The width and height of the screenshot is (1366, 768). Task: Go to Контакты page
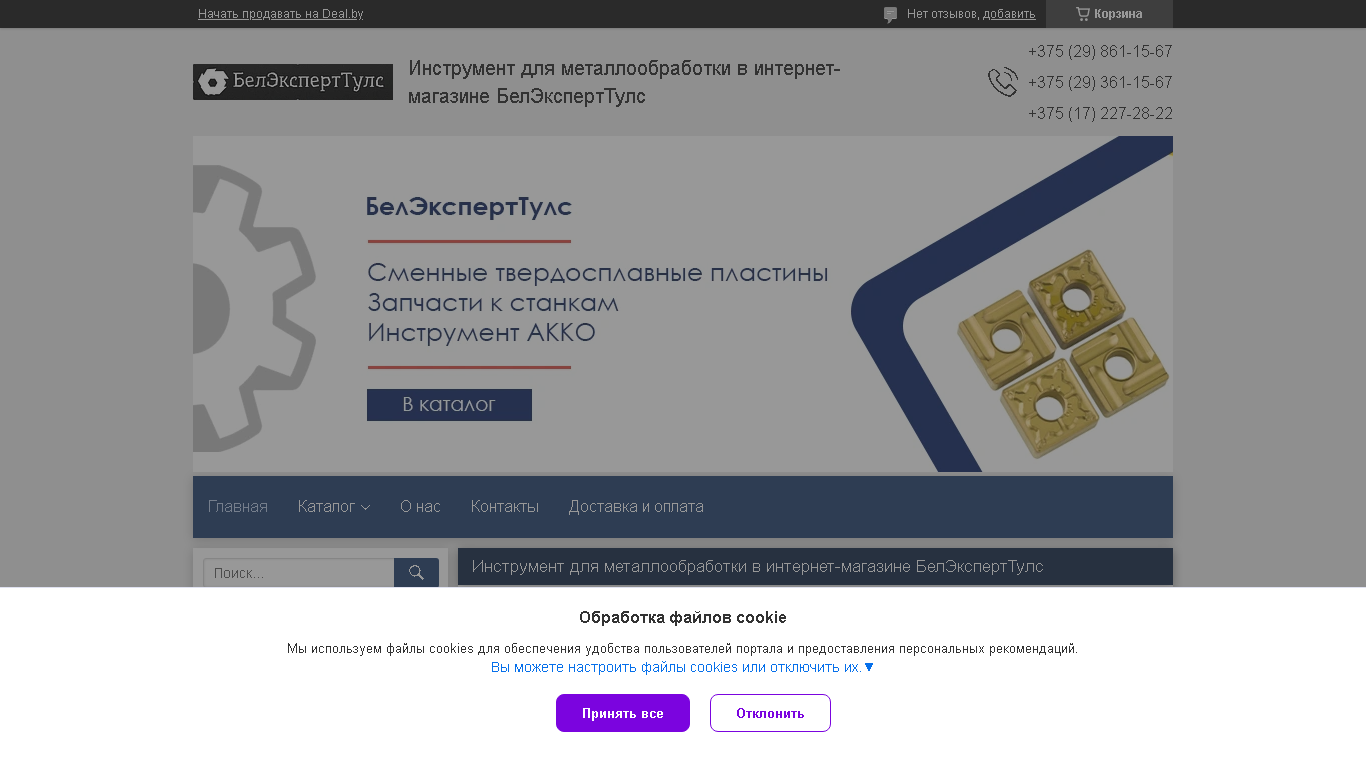505,507
